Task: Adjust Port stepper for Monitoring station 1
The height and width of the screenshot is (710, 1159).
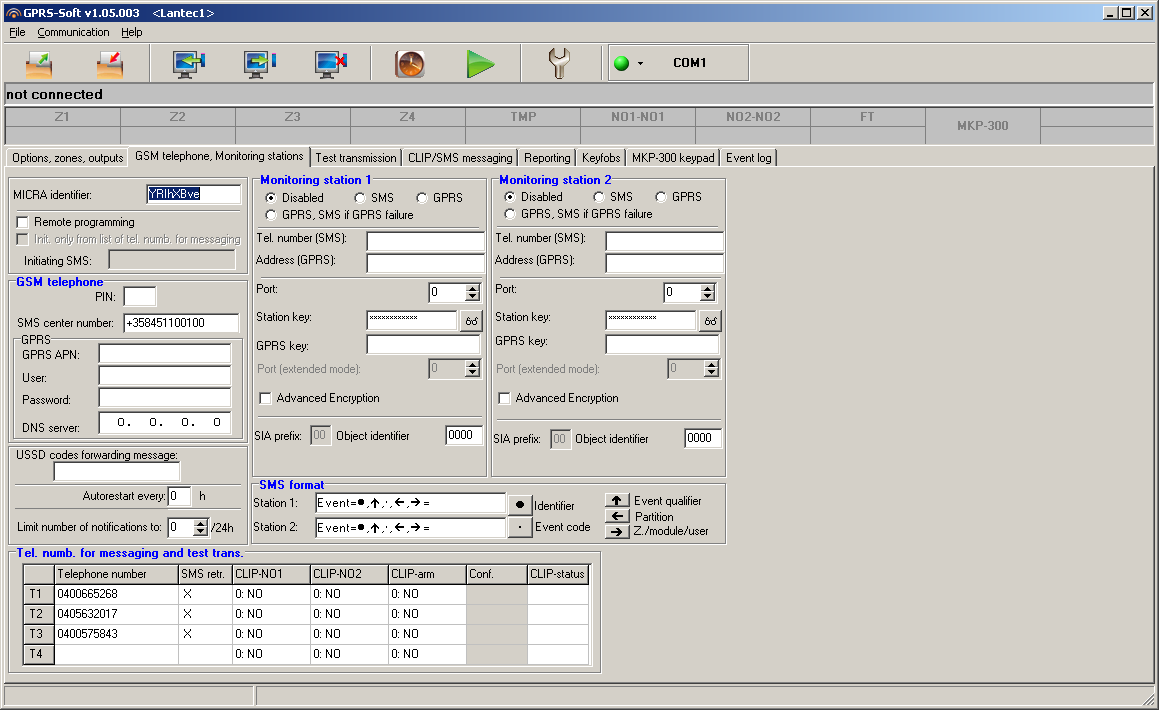Action: pyautogui.click(x=473, y=293)
